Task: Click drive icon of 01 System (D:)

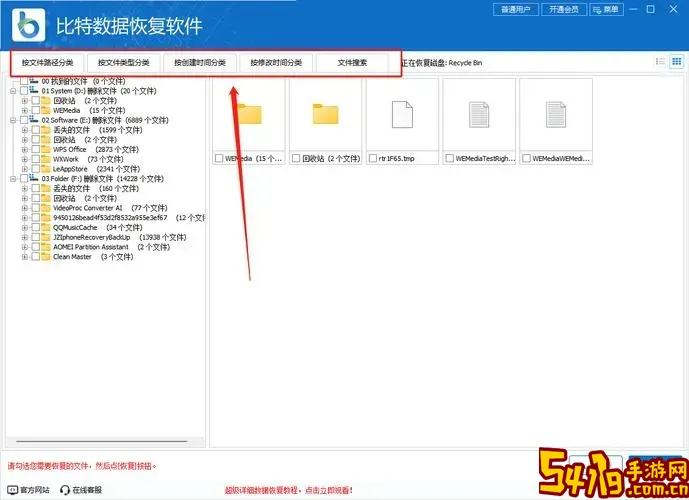Action: coord(34,91)
